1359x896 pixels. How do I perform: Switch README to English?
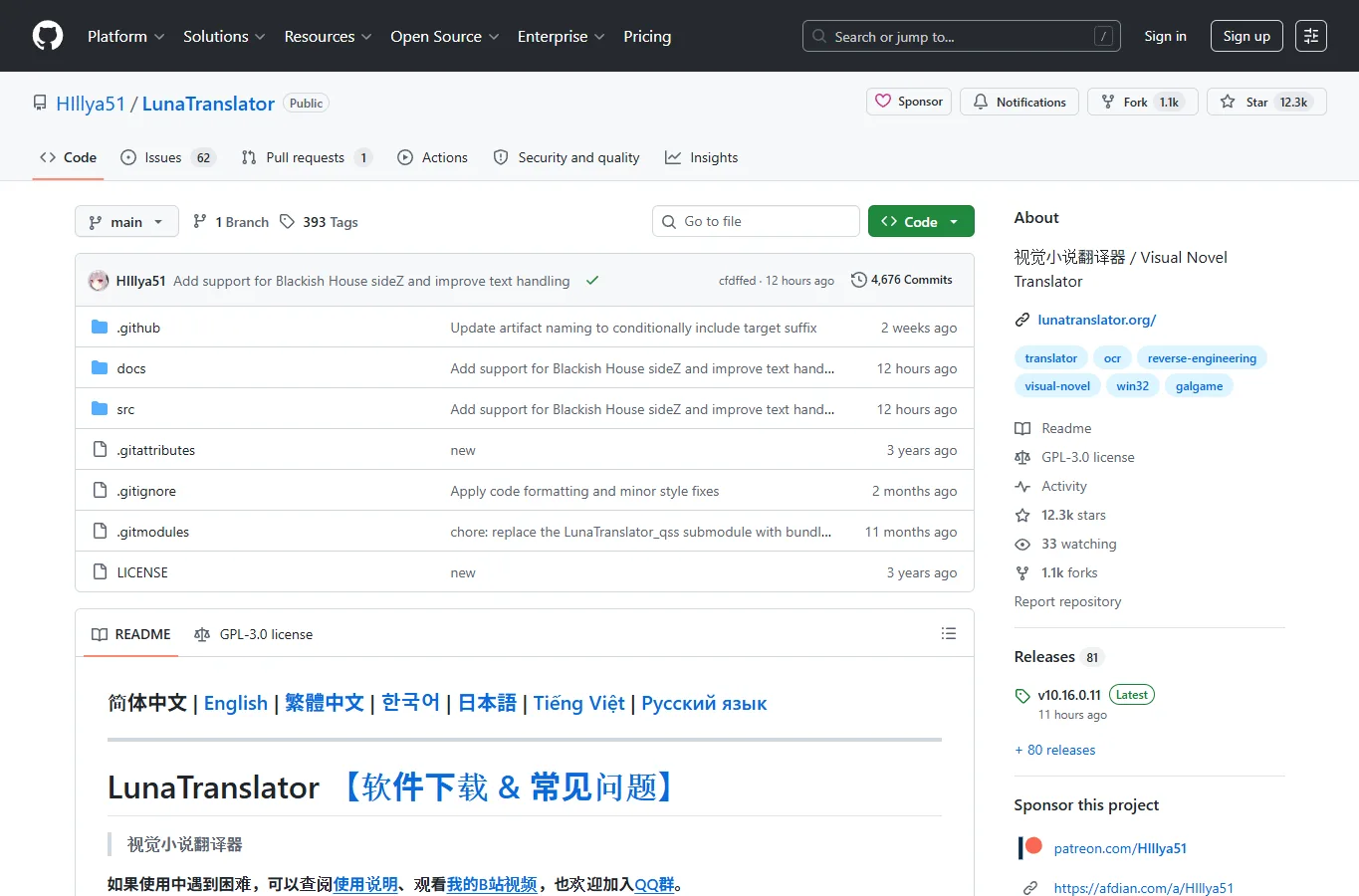pos(236,703)
